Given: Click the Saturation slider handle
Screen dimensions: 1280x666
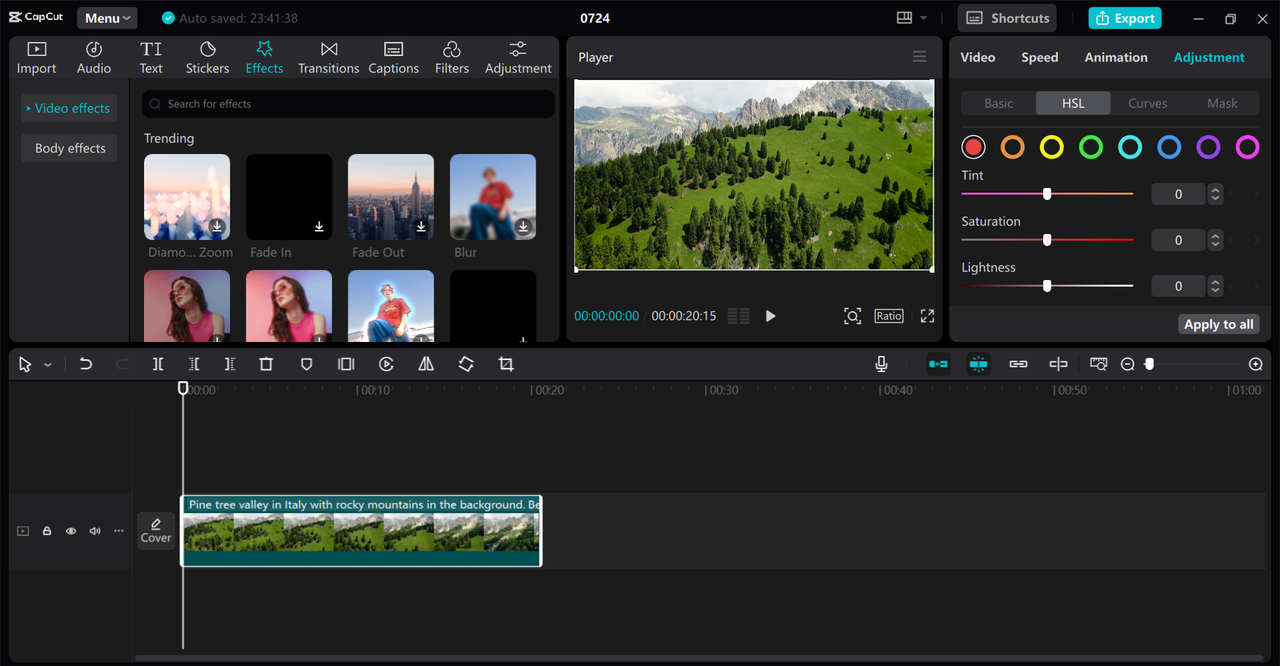Looking at the screenshot, I should pos(1047,240).
